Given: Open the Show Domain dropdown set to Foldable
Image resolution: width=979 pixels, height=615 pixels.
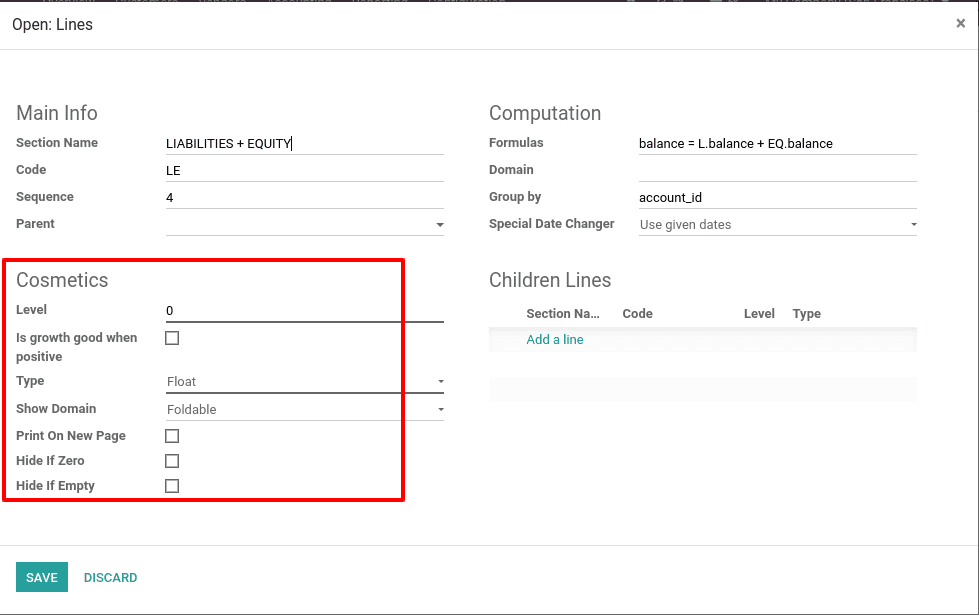Looking at the screenshot, I should [x=305, y=410].
